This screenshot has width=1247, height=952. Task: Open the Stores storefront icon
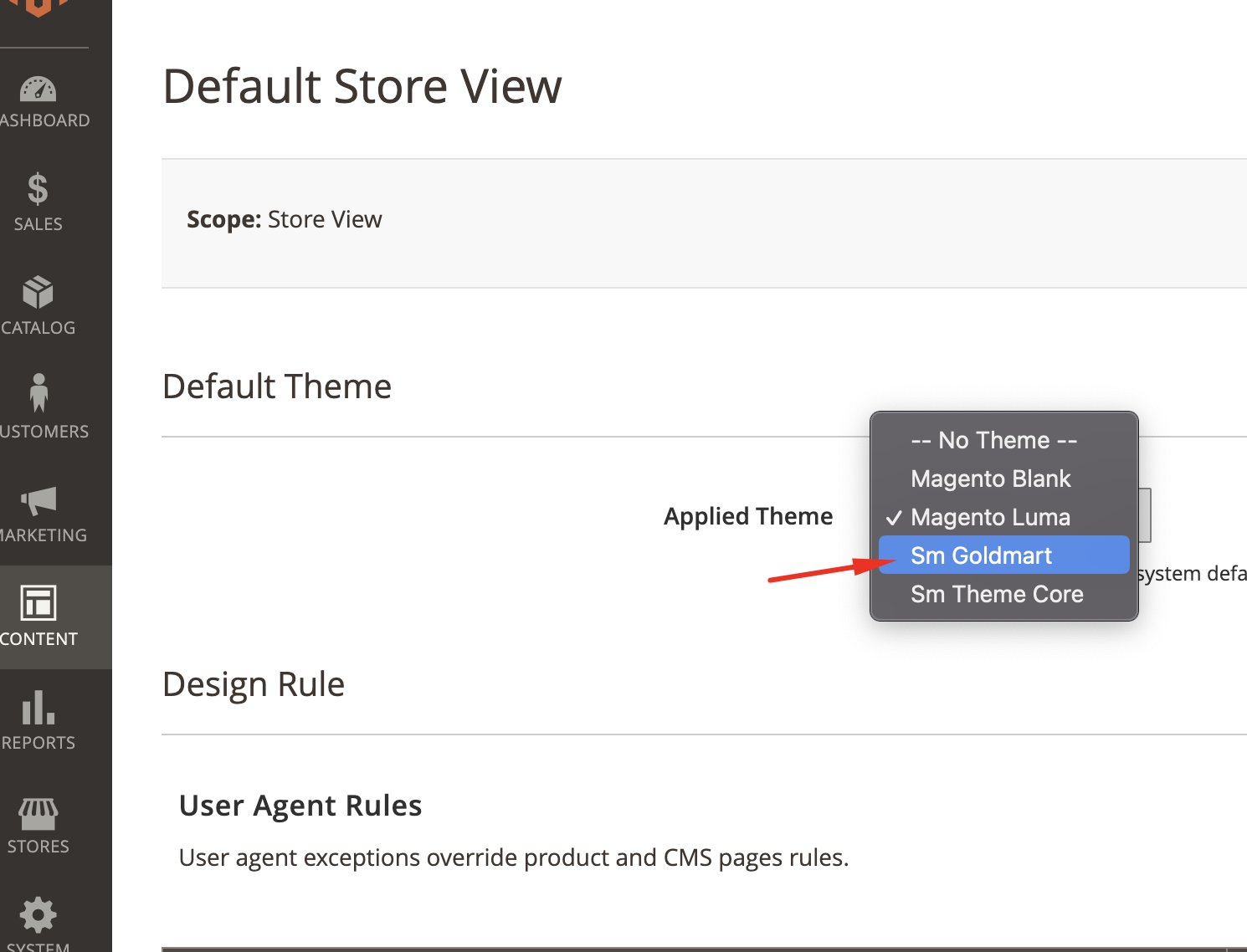coord(38,813)
